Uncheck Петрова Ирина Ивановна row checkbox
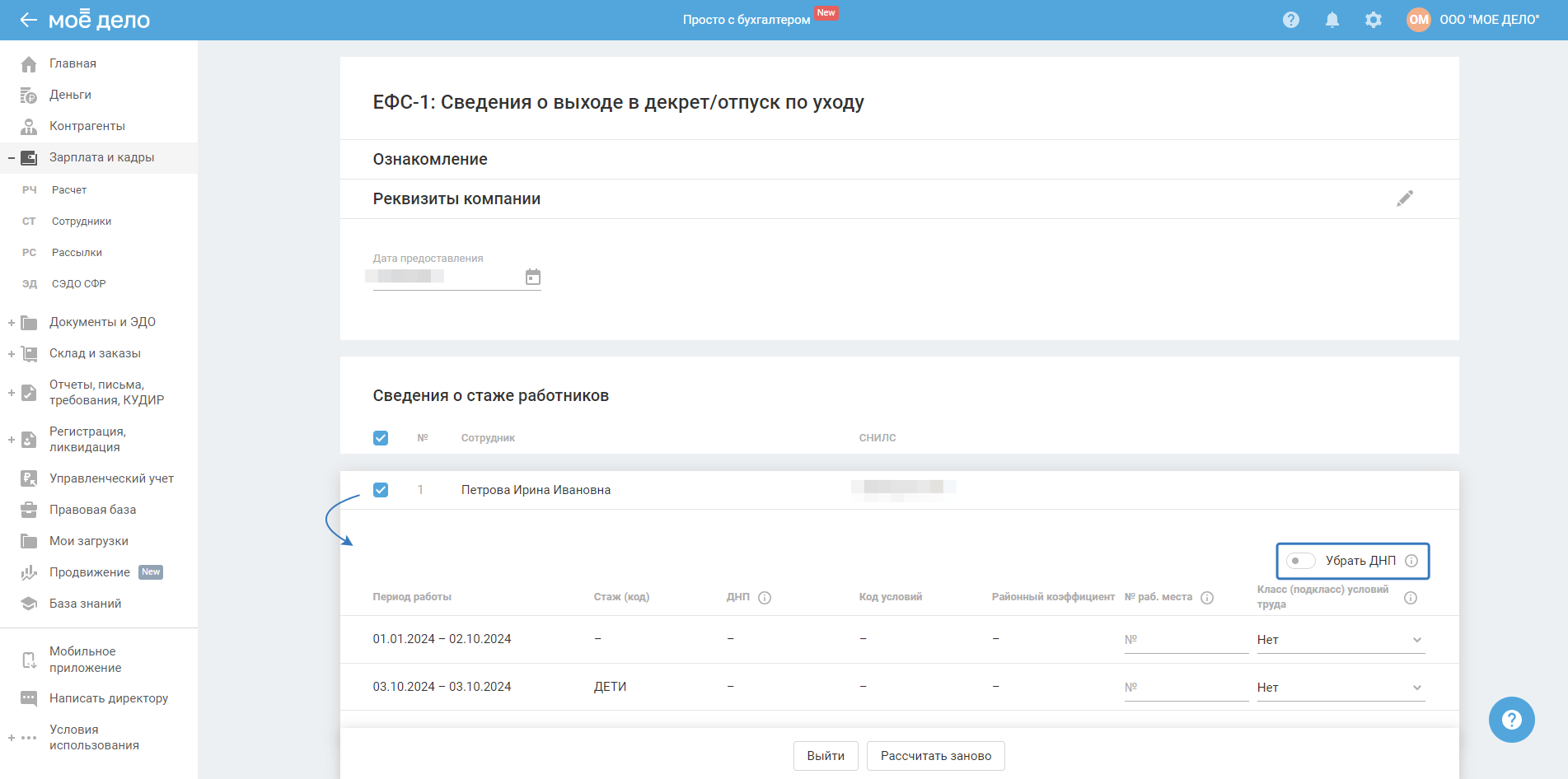 [x=381, y=490]
